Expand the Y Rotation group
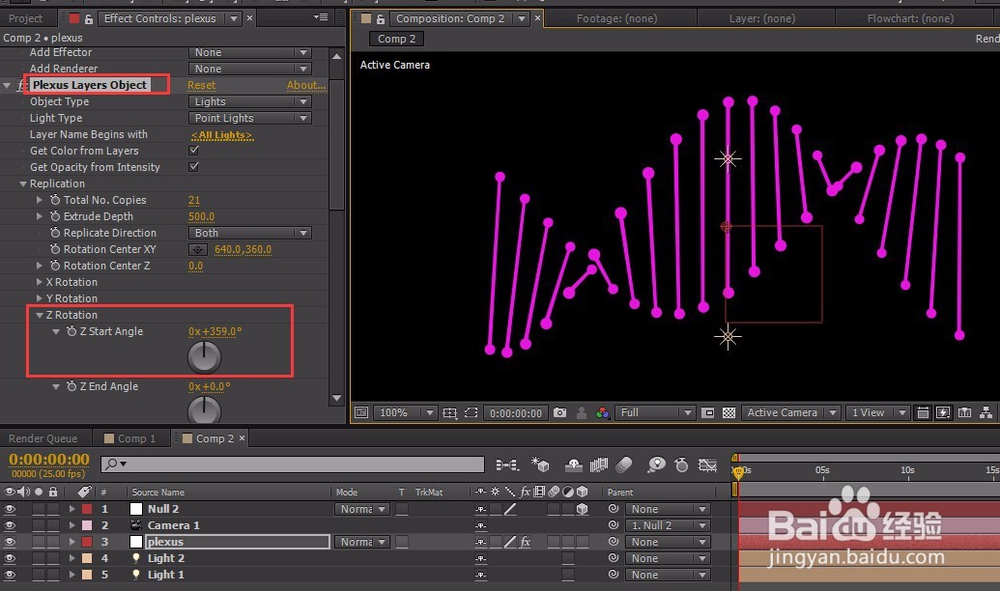The image size is (1000, 591). pyautogui.click(x=40, y=298)
